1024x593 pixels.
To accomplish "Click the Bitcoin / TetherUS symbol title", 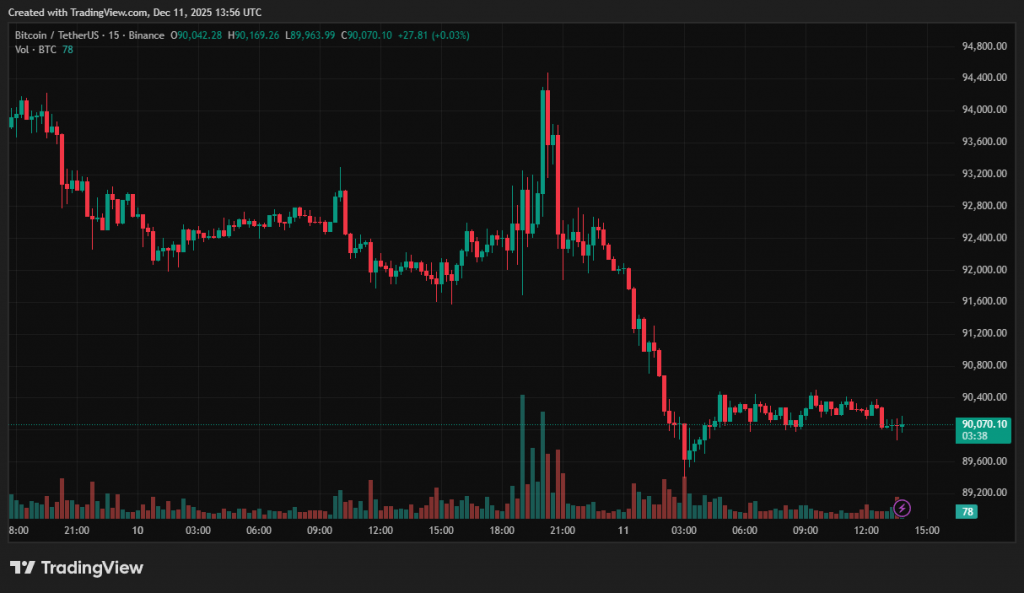I will coord(62,35).
